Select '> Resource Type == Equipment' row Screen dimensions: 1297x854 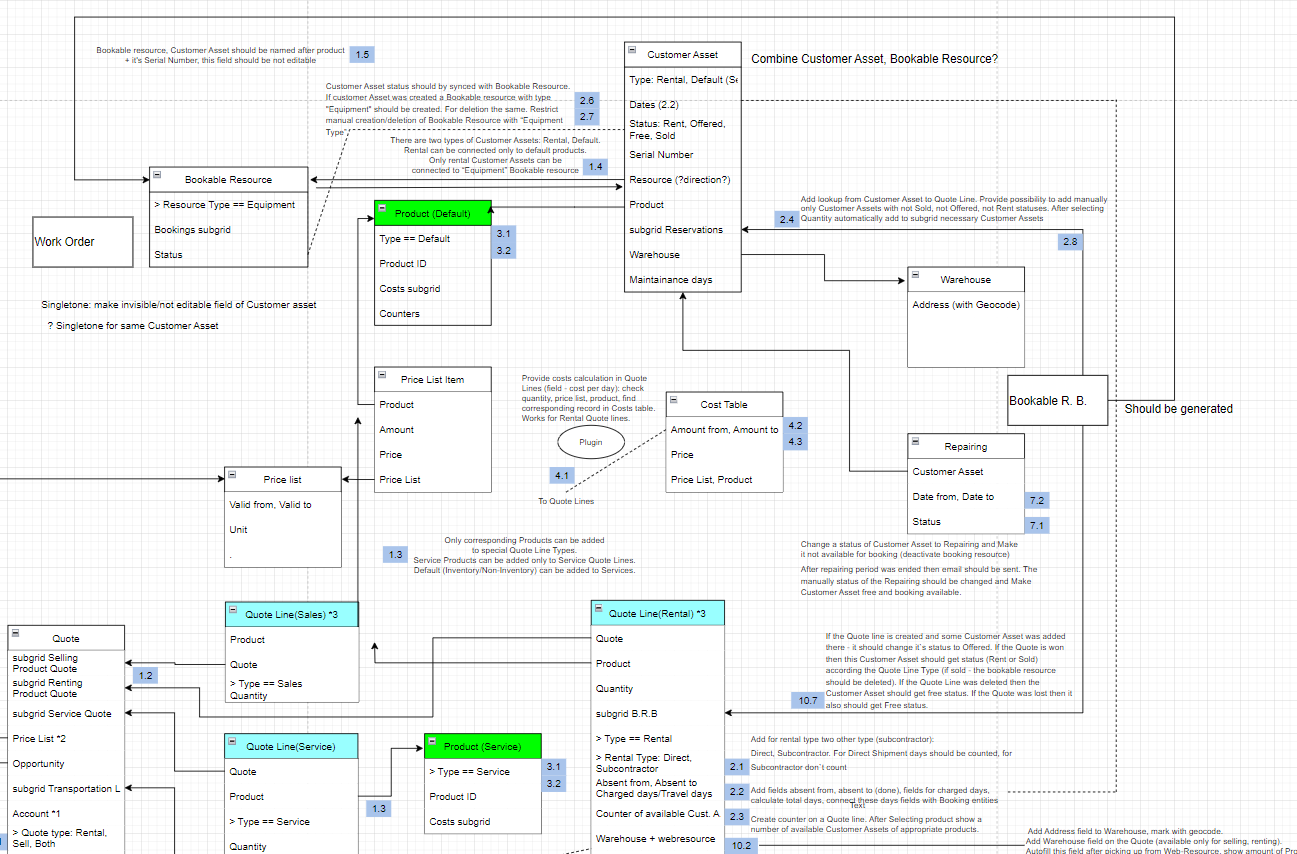229,205
